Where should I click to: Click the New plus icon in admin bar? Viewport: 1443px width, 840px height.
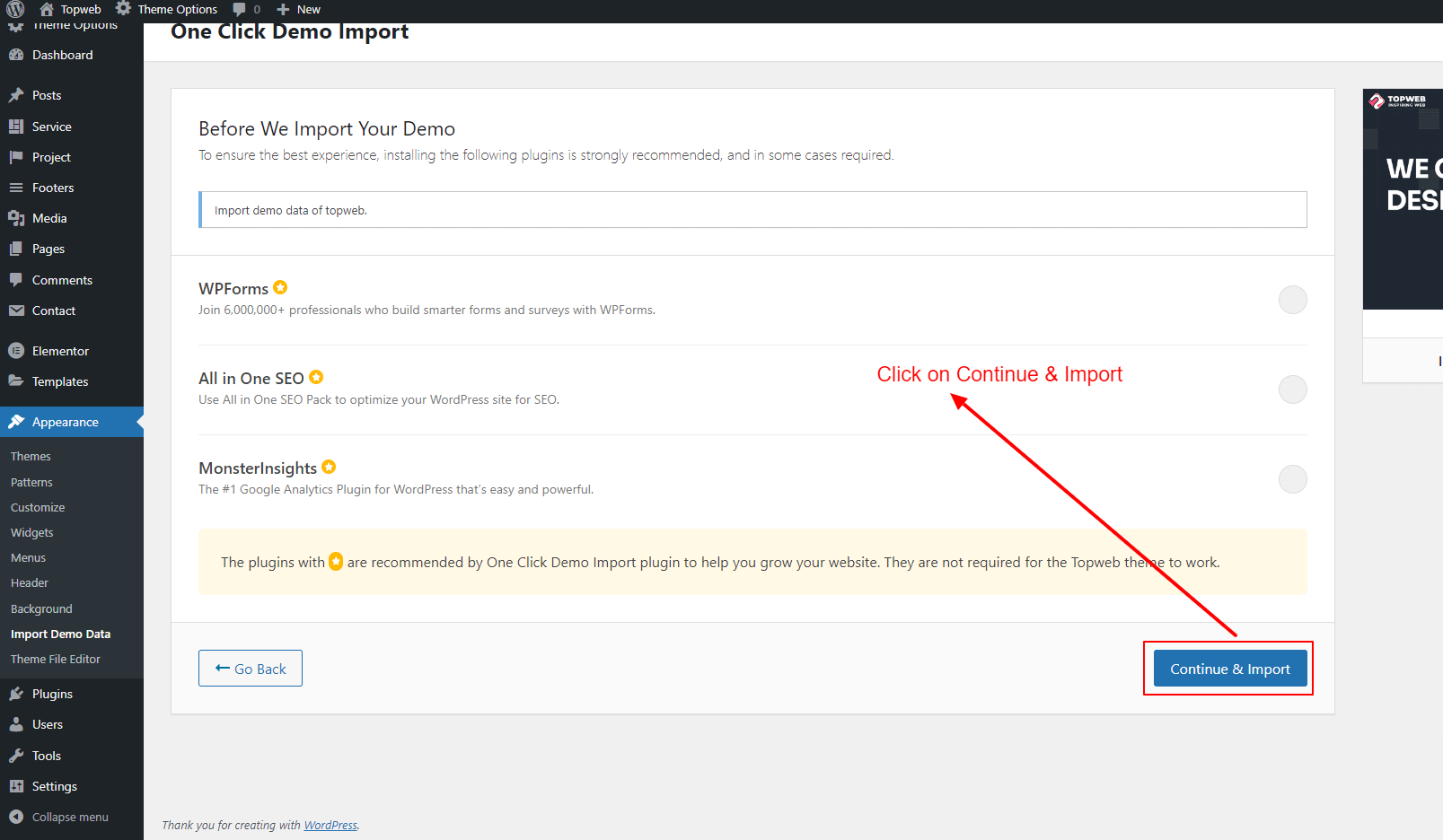point(283,9)
